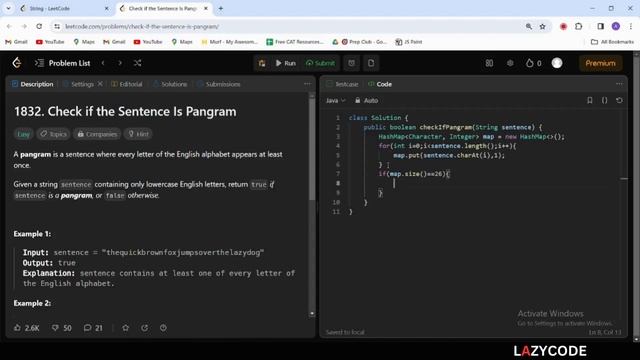The height and width of the screenshot is (360, 640).
Task: Pick a random problem with shuffle icon
Action: pos(138,63)
